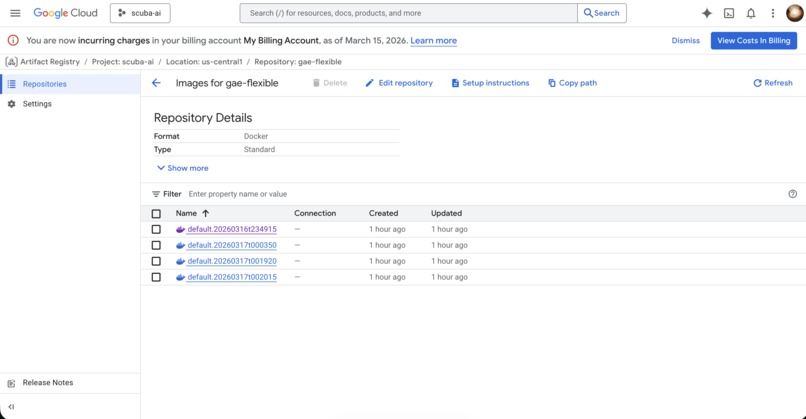Collapse the left navigation panel
Image resolution: width=806 pixels, height=419 pixels.
click(x=11, y=407)
